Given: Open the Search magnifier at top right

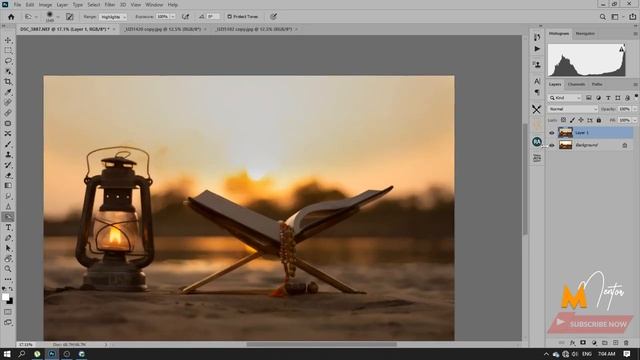Looking at the screenshot, I should click(602, 17).
